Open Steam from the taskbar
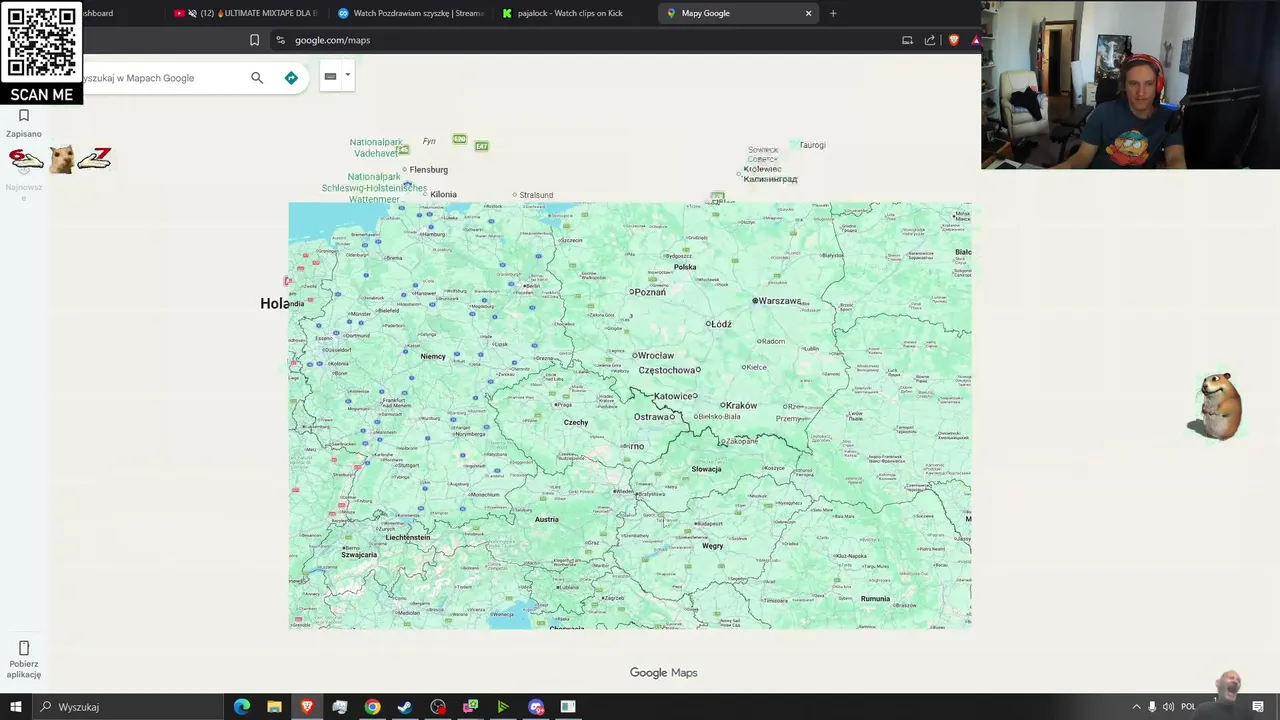This screenshot has width=1280, height=720. (x=405, y=707)
